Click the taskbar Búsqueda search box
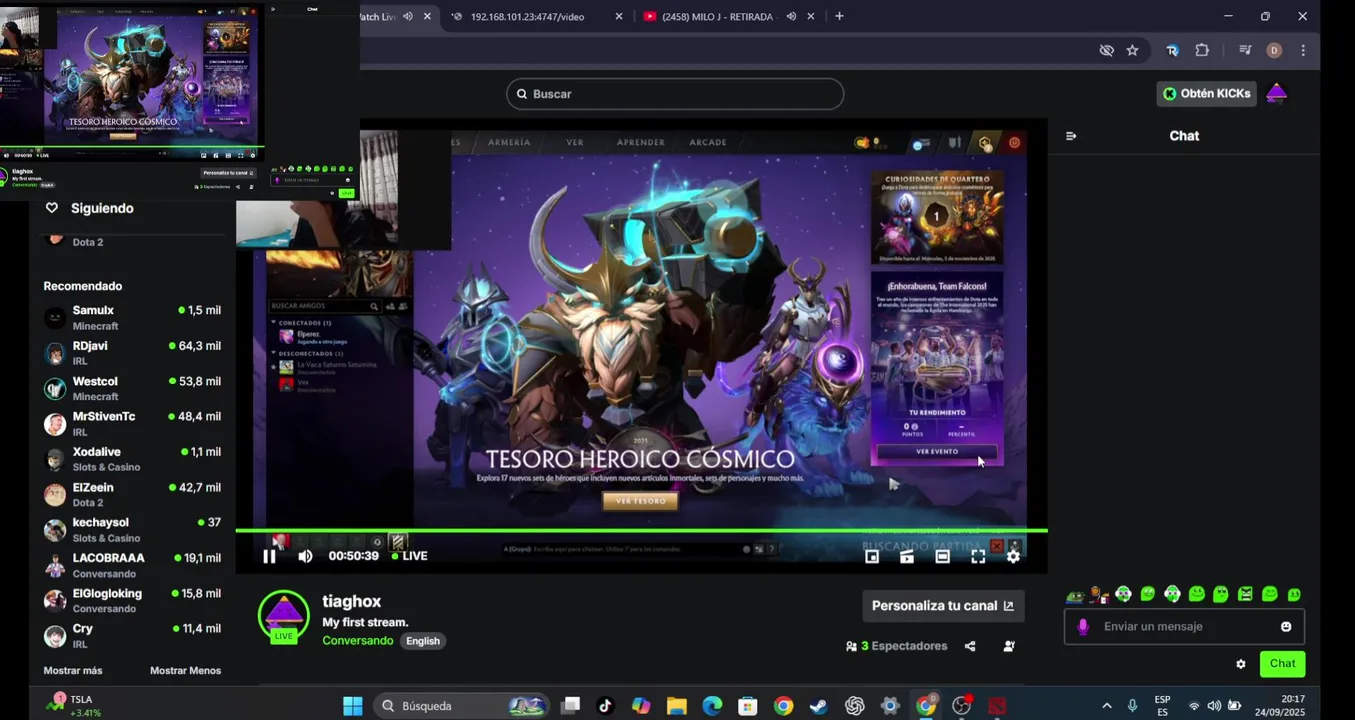 click(463, 706)
